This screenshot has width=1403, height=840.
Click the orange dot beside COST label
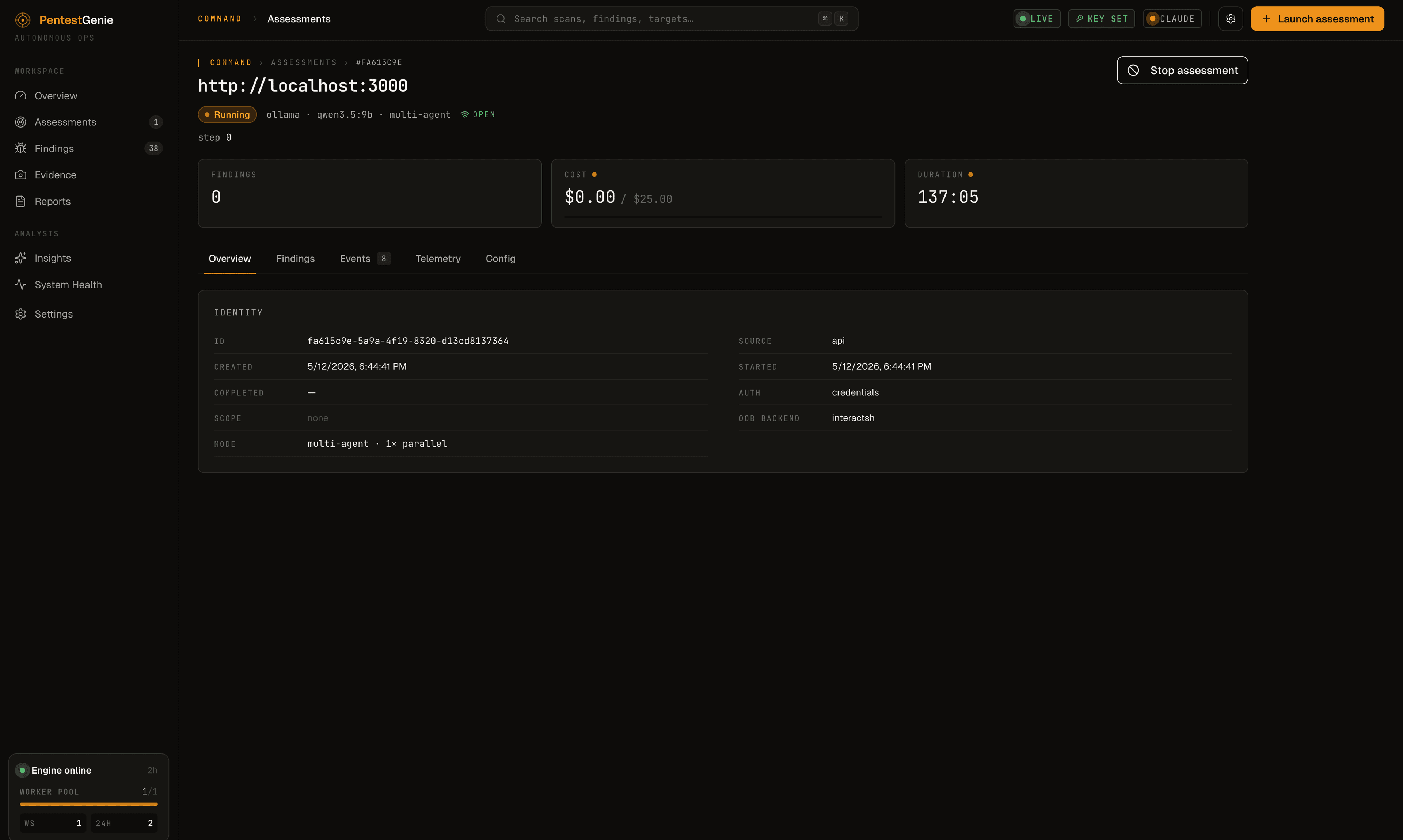tap(594, 175)
